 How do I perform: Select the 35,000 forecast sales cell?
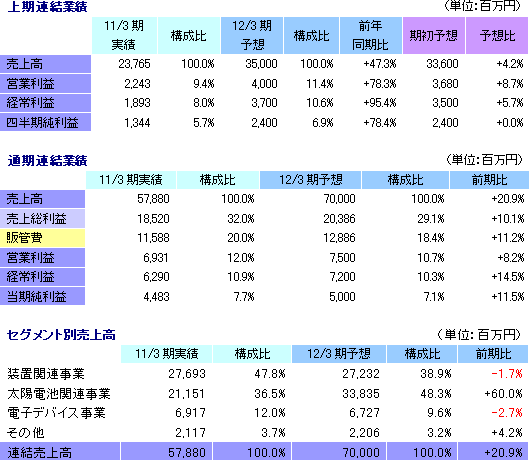tap(261, 64)
